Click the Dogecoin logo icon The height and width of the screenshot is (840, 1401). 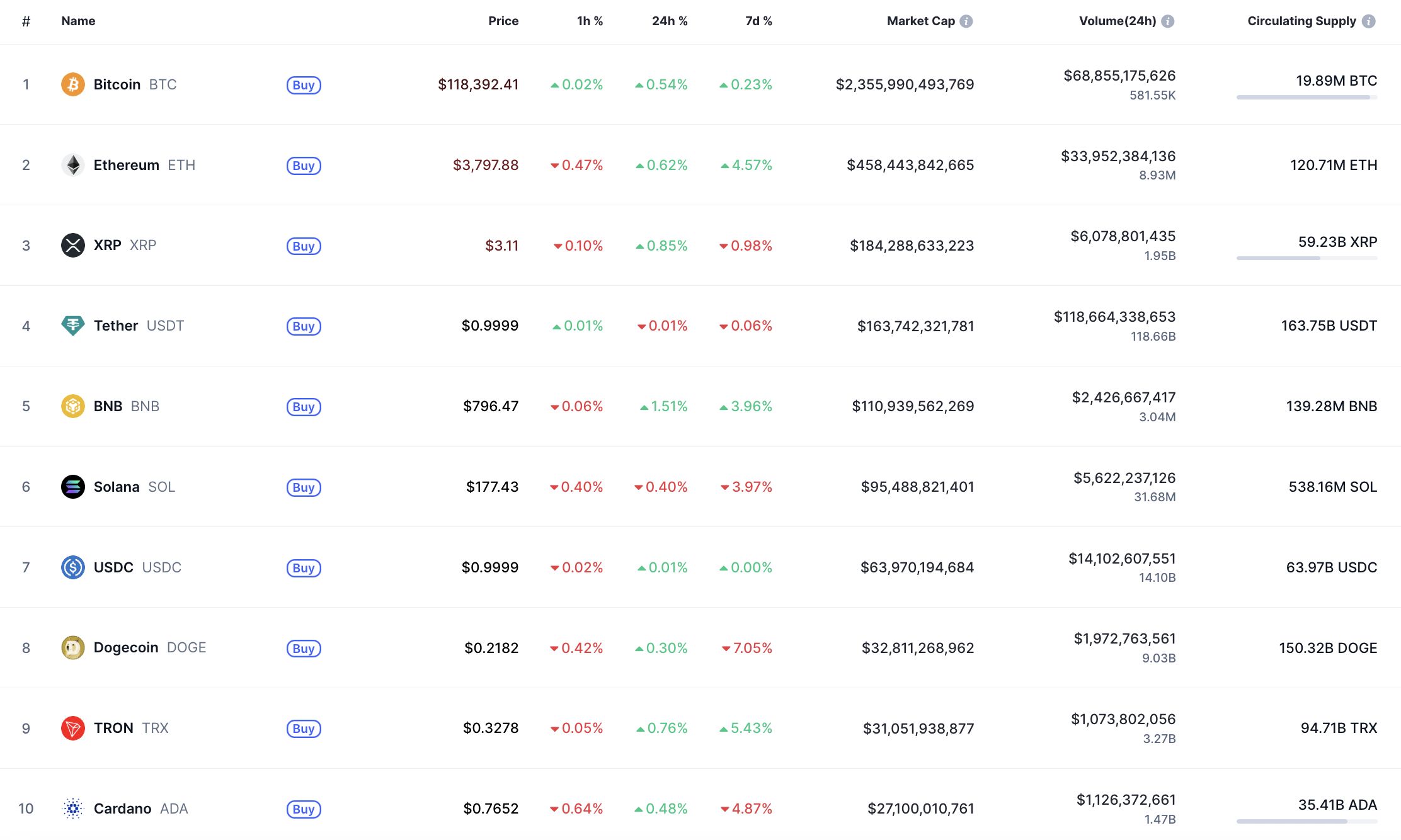pos(73,647)
